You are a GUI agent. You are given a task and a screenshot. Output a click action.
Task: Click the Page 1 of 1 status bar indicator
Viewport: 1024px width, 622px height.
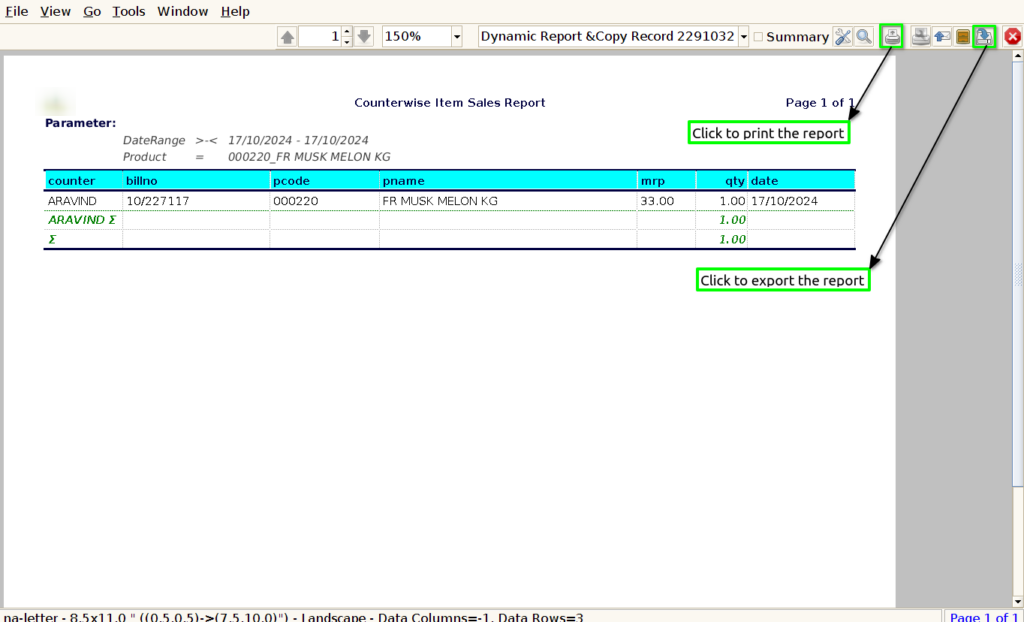coord(984,617)
